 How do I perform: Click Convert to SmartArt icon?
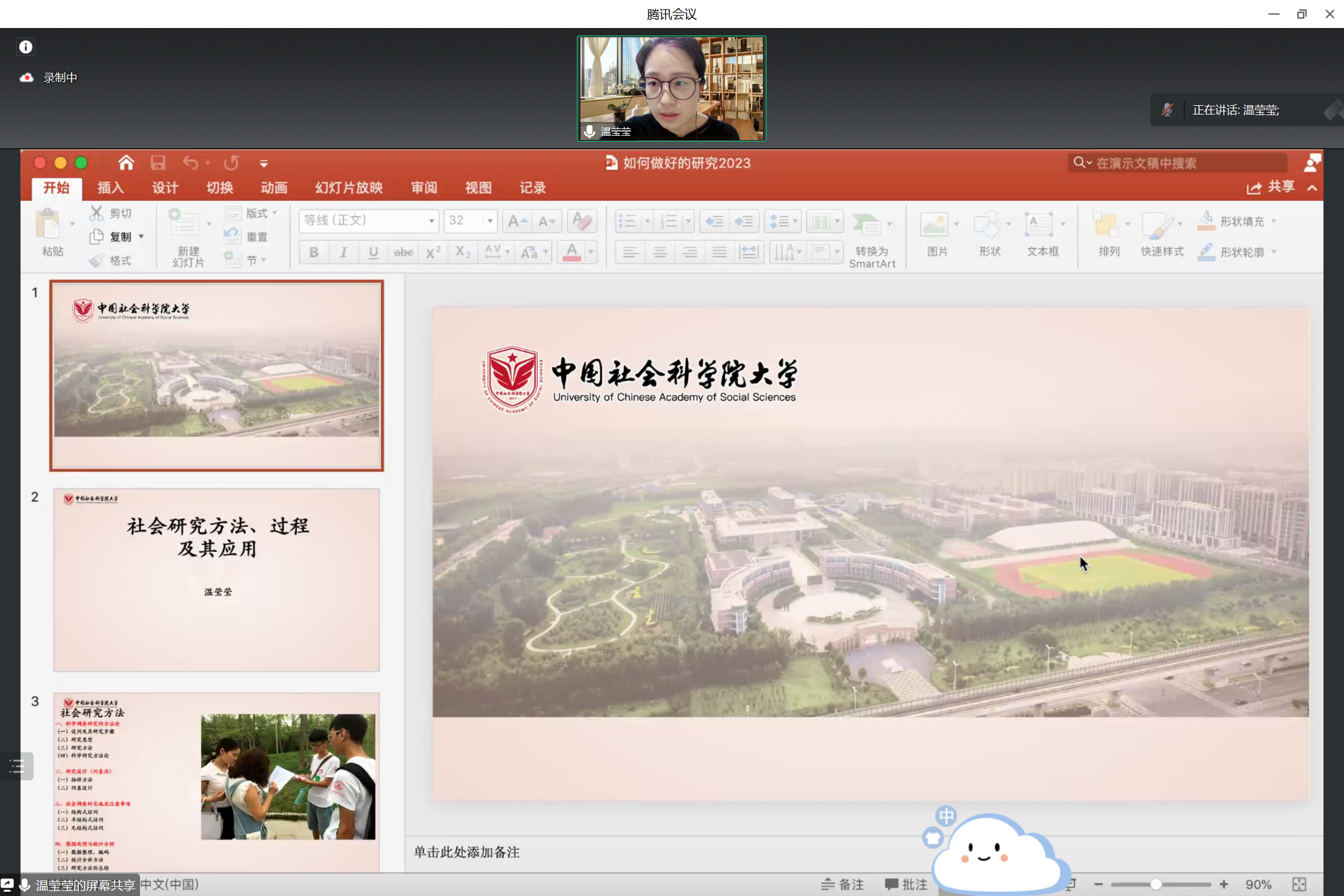click(x=867, y=225)
